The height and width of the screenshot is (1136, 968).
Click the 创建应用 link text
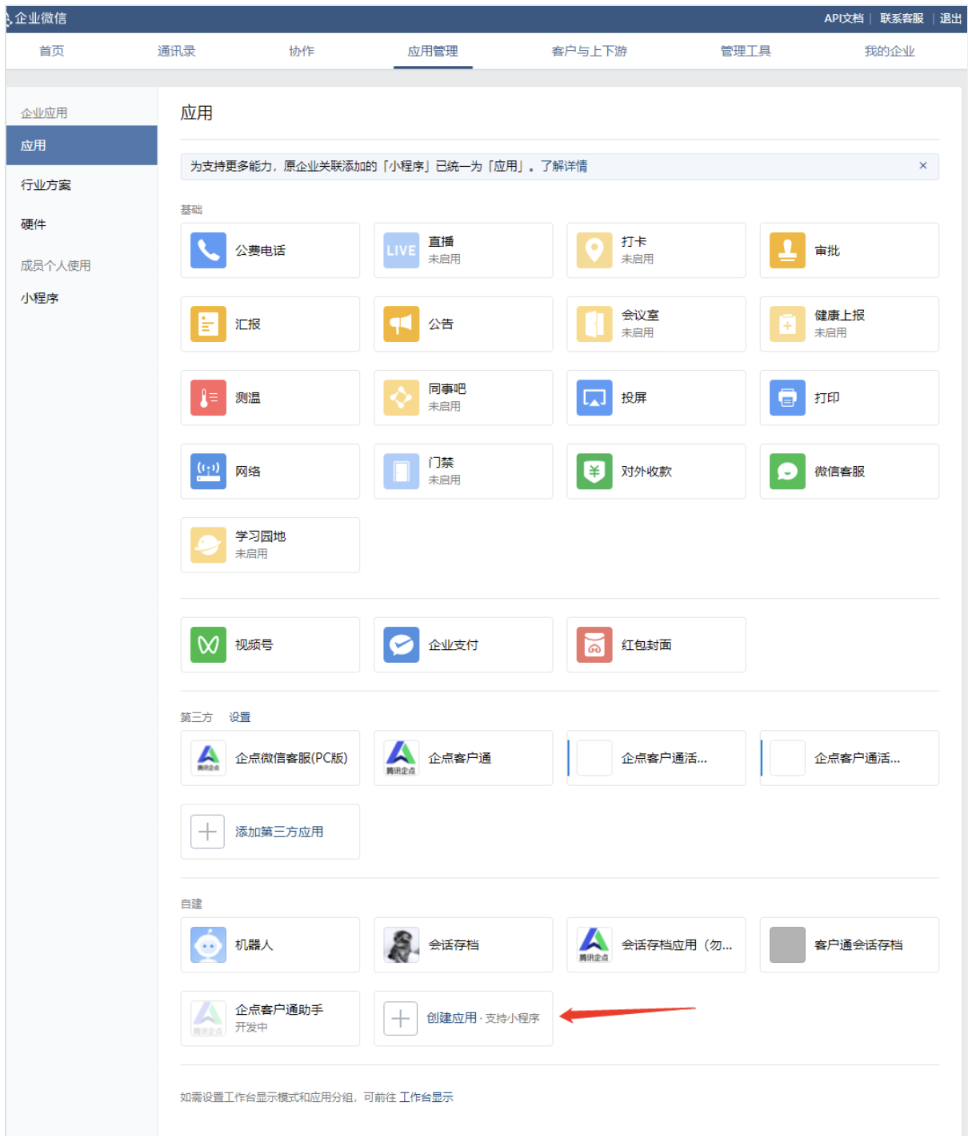click(451, 1018)
